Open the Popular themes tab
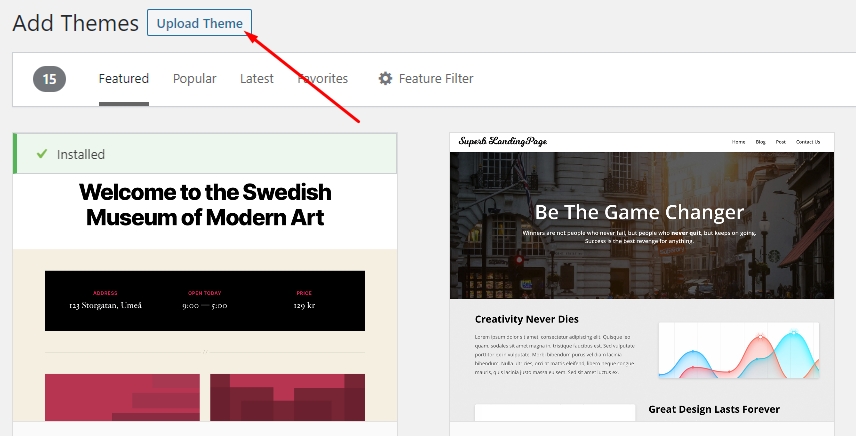The height and width of the screenshot is (436, 856). pos(194,79)
